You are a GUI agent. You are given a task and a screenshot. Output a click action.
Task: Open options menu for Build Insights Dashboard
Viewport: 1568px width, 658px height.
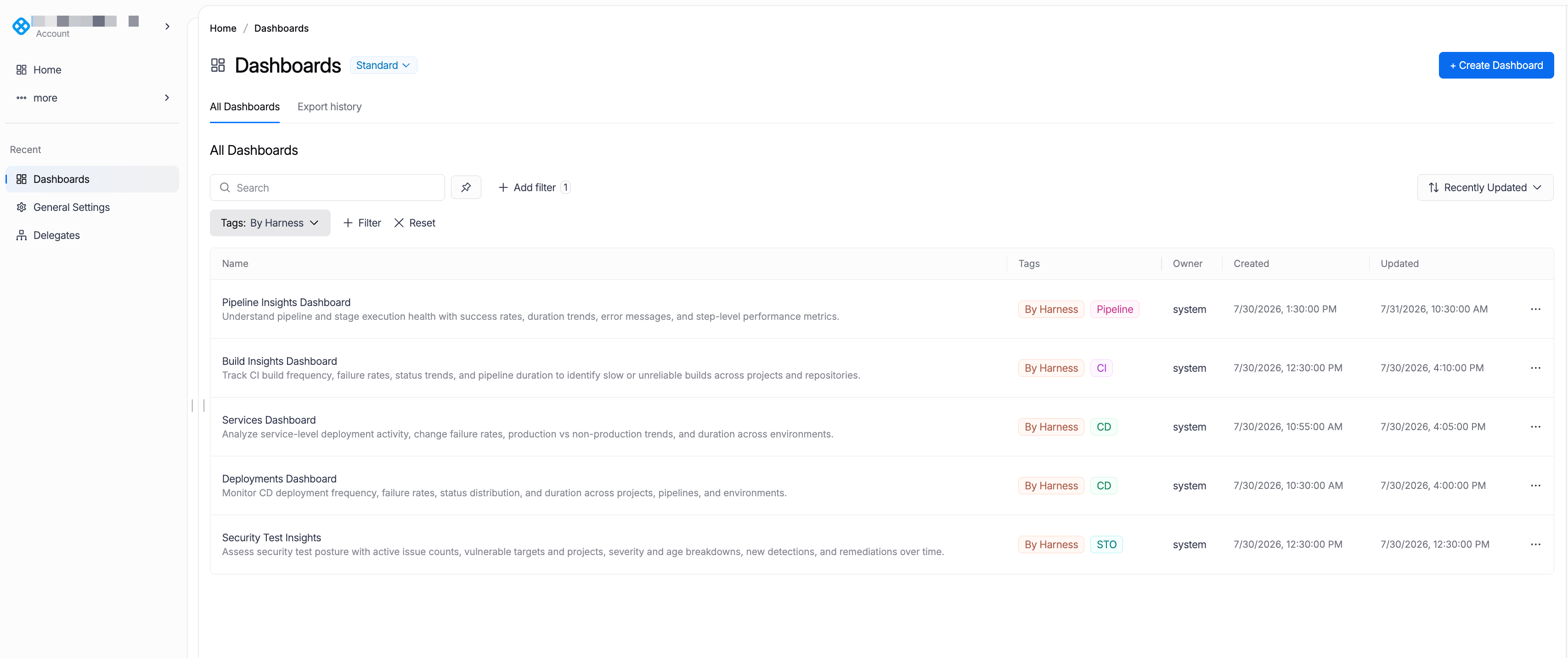tap(1535, 368)
